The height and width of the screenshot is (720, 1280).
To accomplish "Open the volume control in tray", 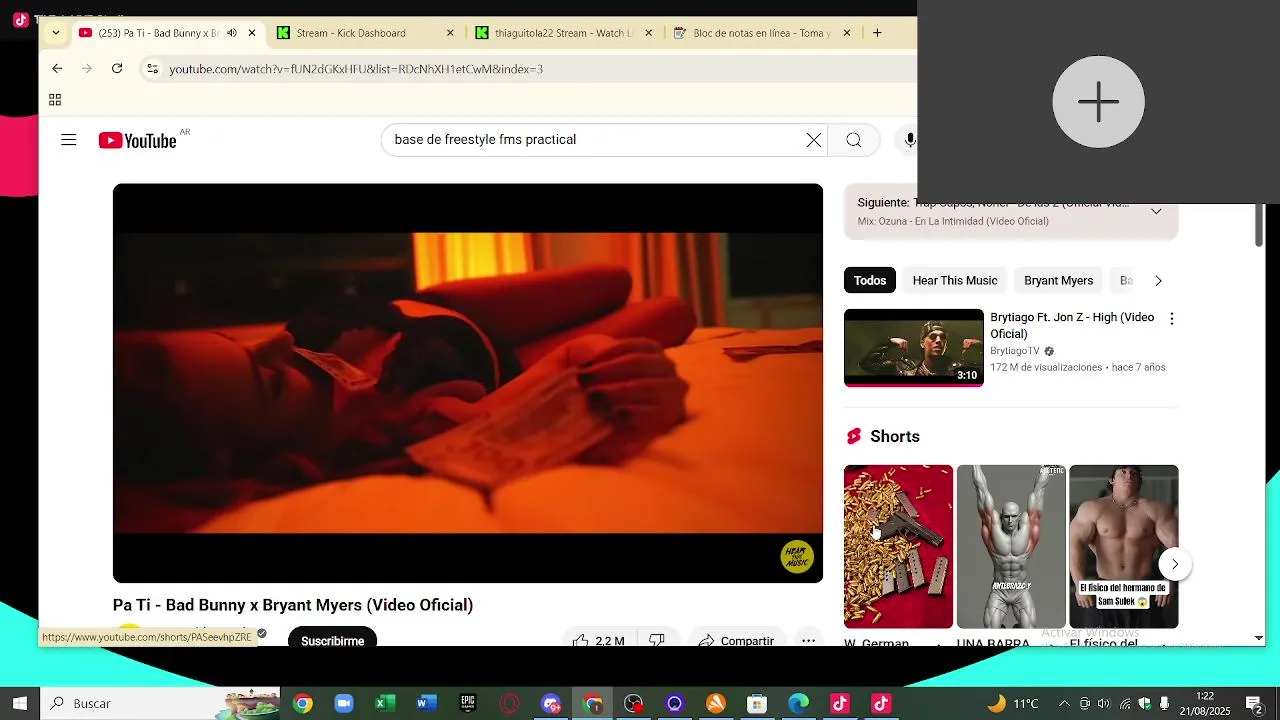I will tap(1104, 704).
